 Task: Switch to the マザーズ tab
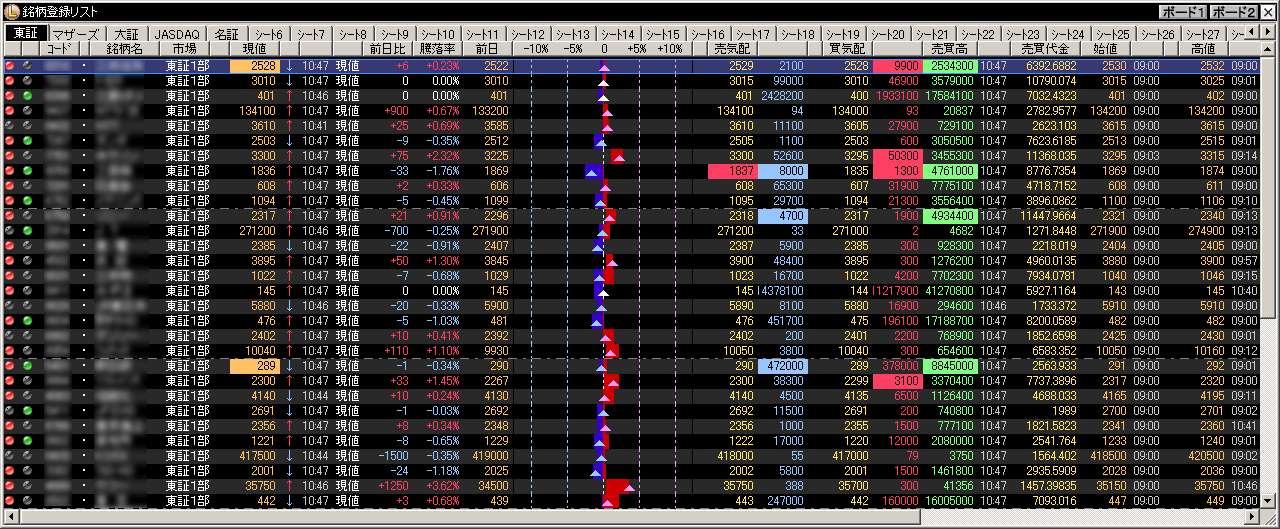pyautogui.click(x=75, y=34)
